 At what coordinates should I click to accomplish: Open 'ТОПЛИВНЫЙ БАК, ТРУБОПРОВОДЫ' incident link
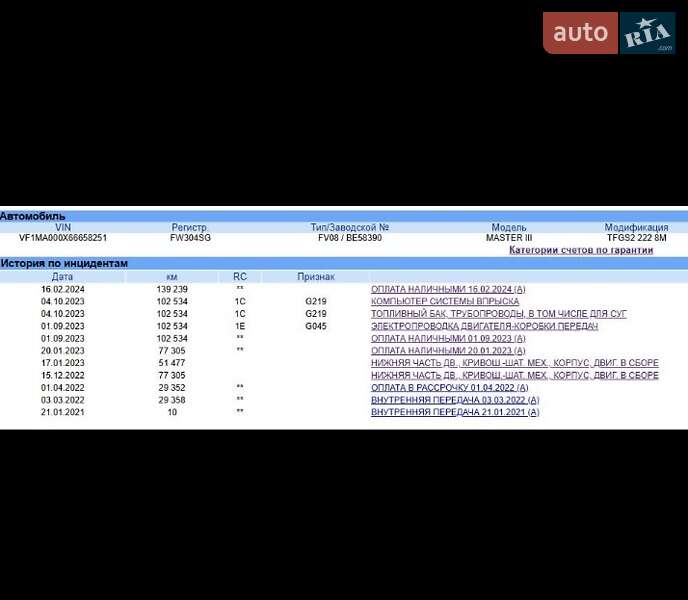(x=498, y=314)
